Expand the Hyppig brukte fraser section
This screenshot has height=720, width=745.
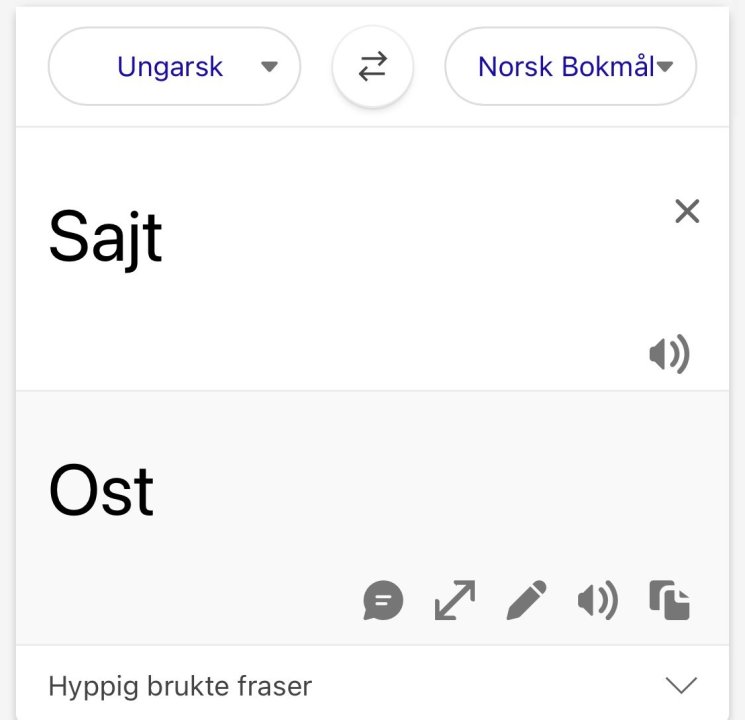pyautogui.click(x=181, y=686)
